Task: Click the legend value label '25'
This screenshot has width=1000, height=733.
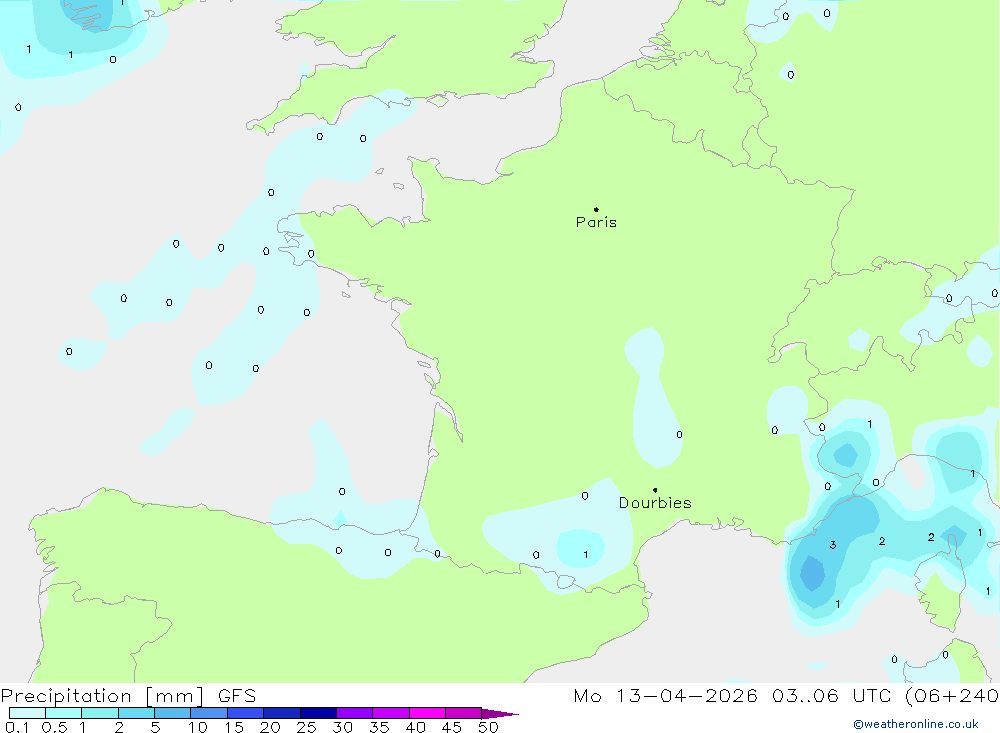Action: 307,727
